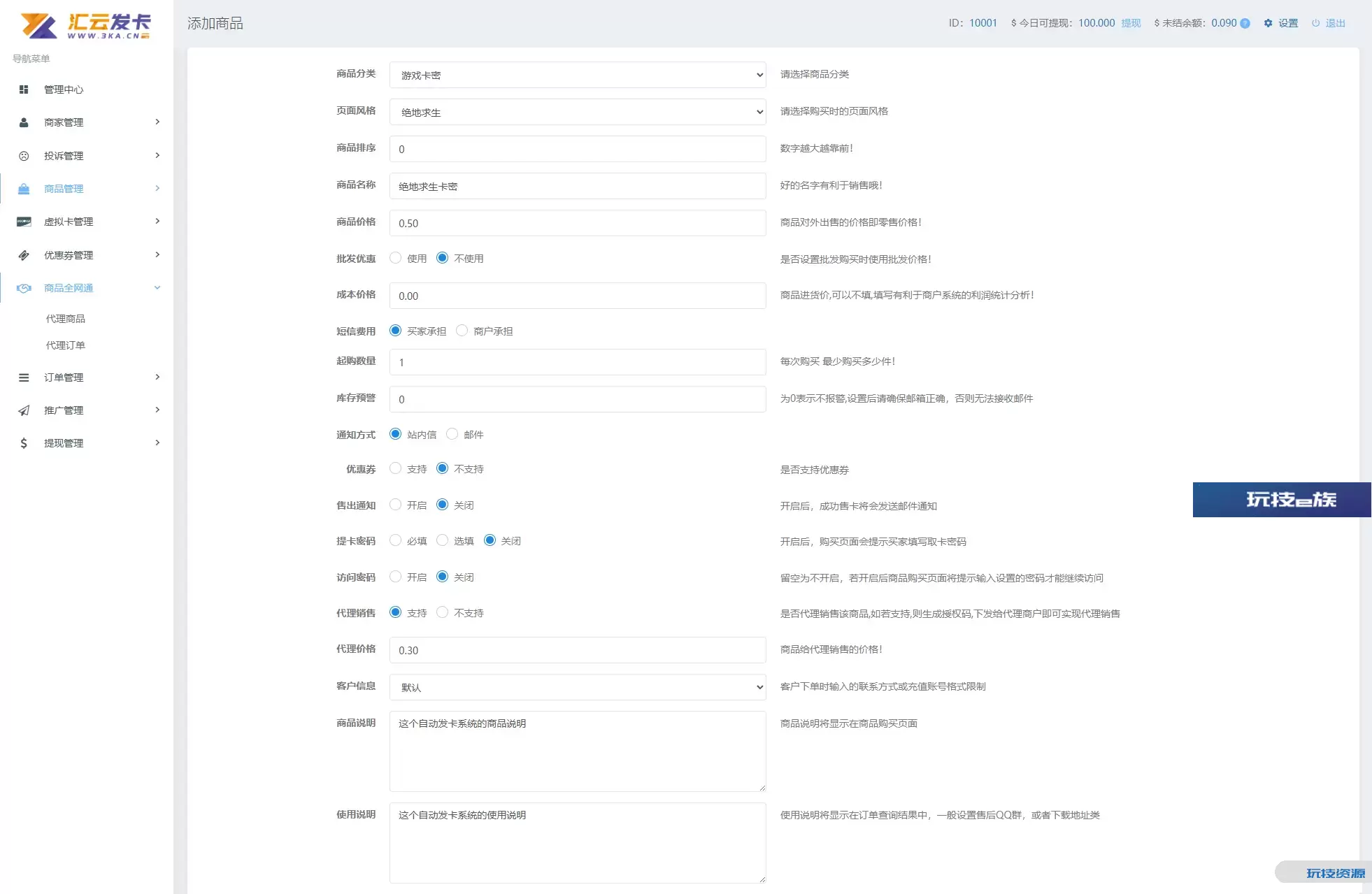Click the 汇云发卡 logo
The width and height of the screenshot is (1372, 894).
(85, 26)
